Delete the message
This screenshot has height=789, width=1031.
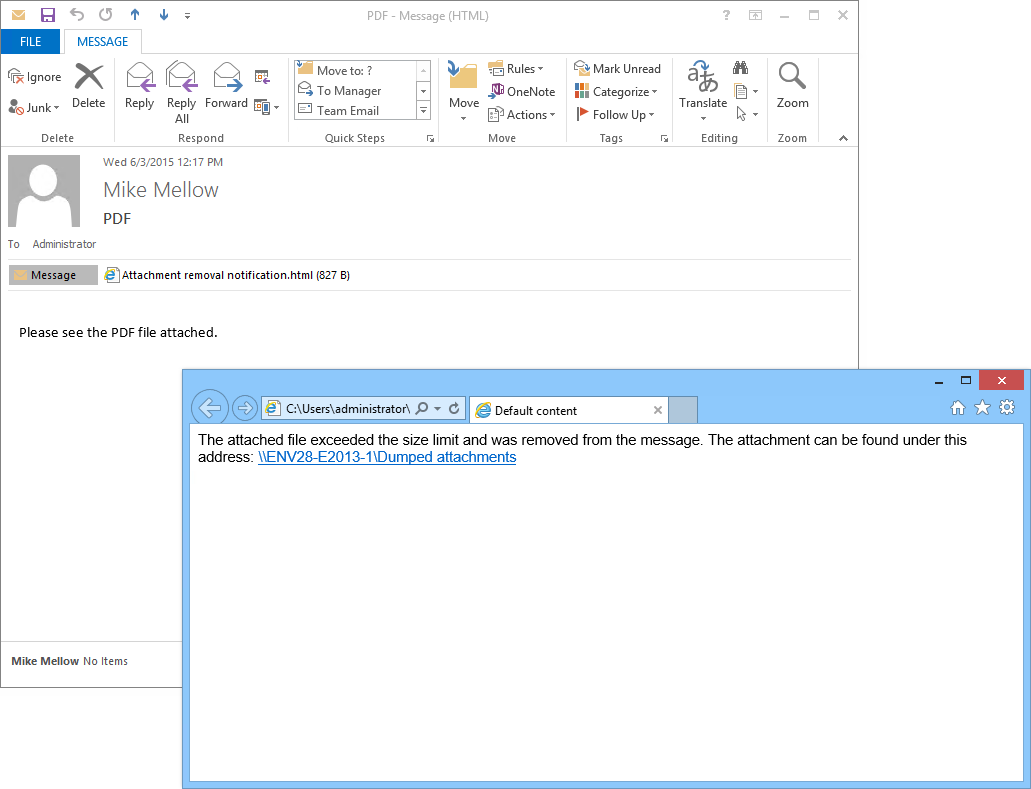coord(89,86)
